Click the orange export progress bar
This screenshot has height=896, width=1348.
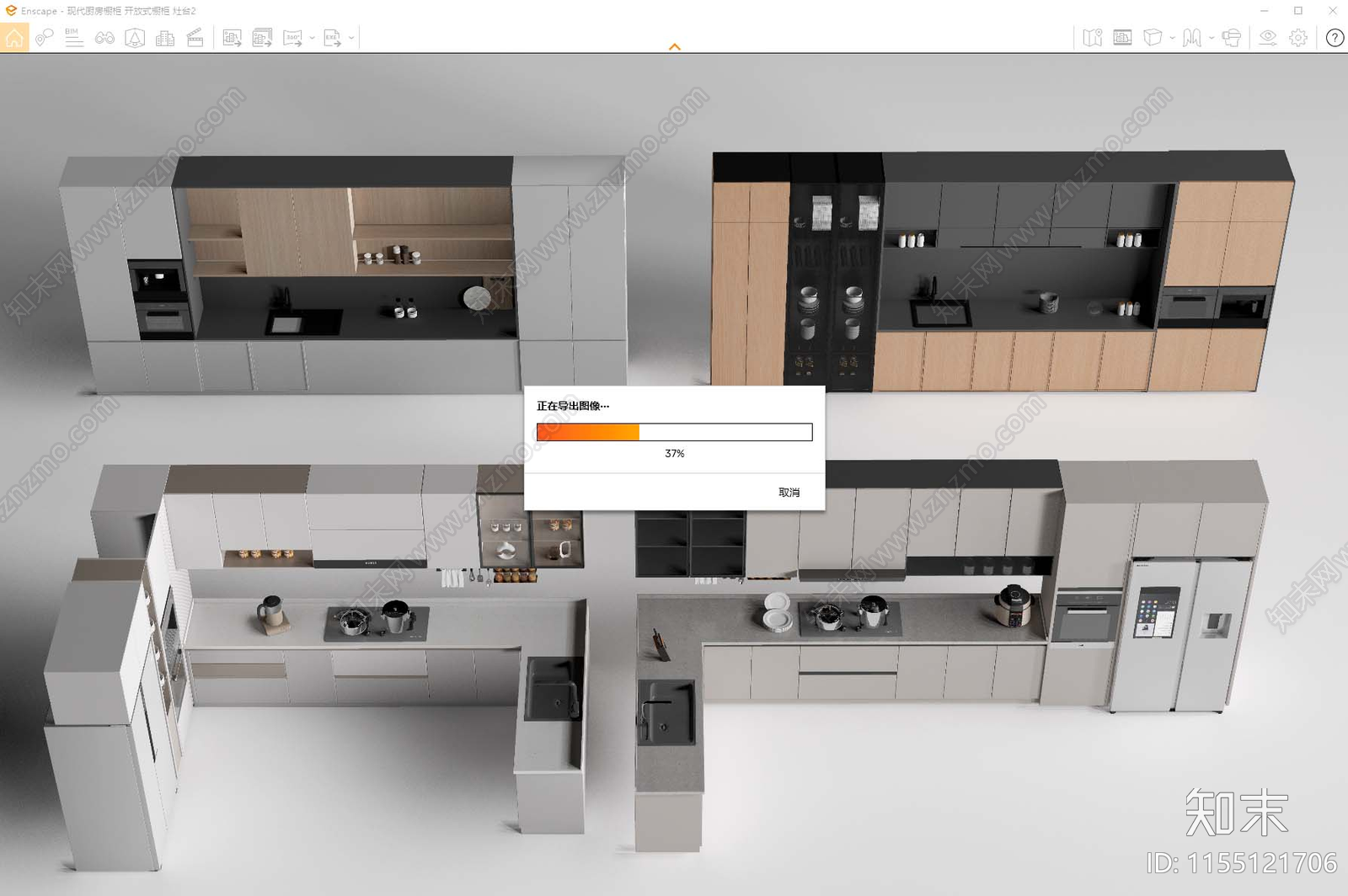tap(674, 432)
